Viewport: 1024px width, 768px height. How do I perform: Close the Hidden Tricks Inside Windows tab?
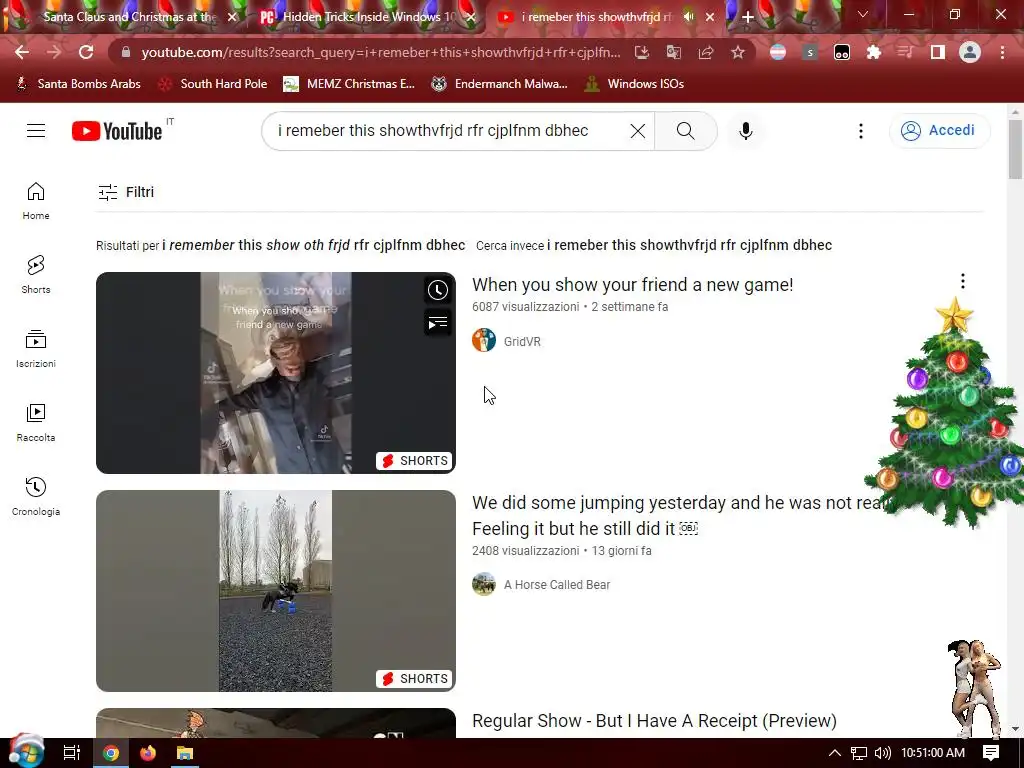[x=470, y=18]
